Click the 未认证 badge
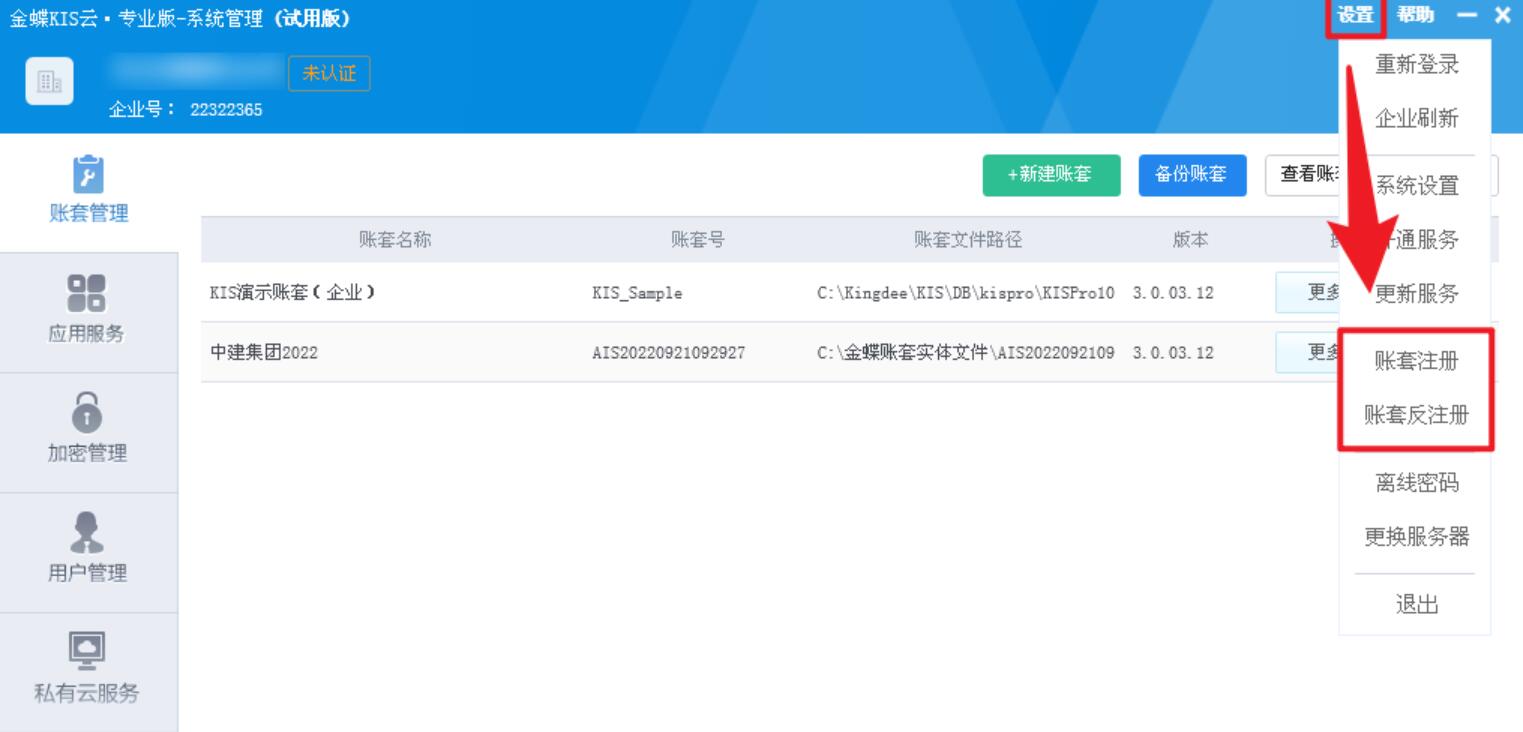The width and height of the screenshot is (1523, 732). click(329, 74)
